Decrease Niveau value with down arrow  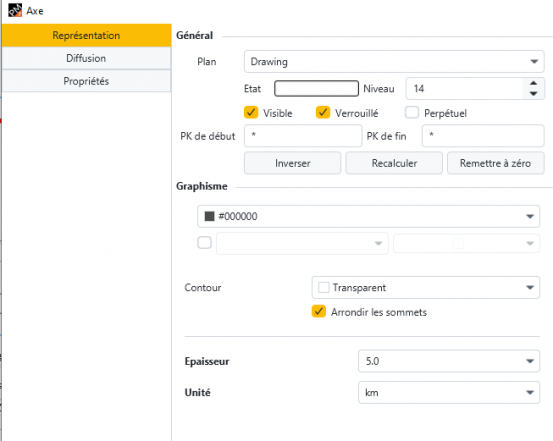(533, 93)
